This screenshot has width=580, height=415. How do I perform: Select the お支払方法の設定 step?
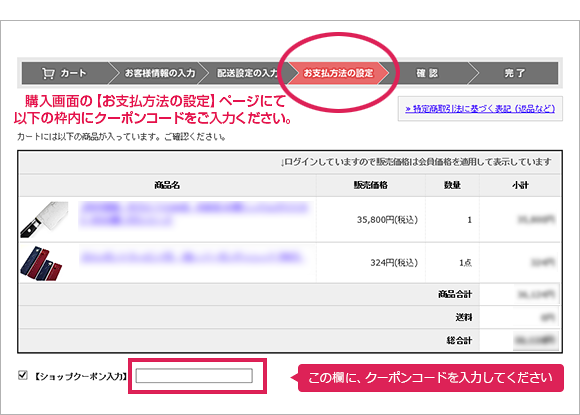coord(338,73)
